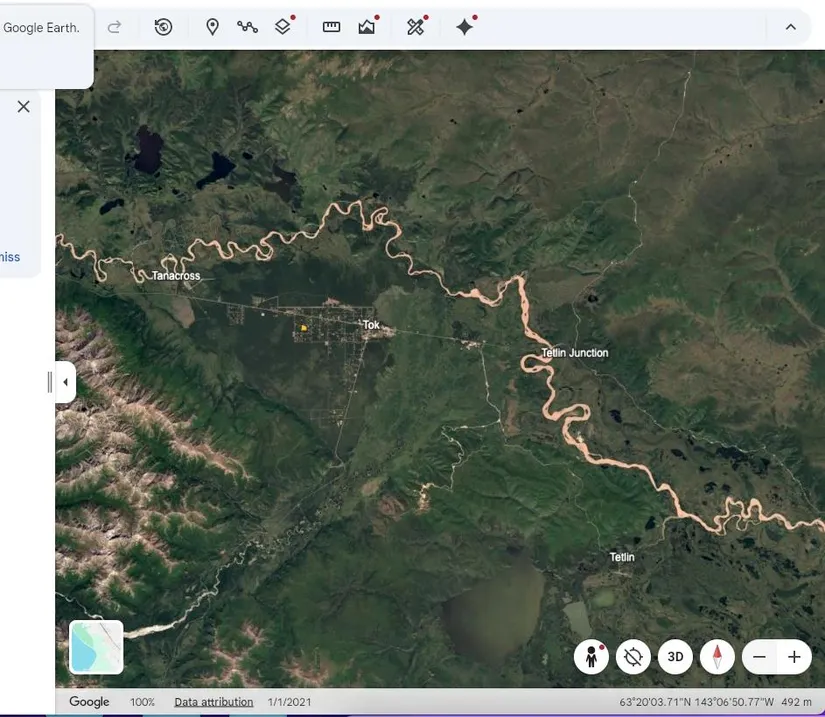Click the imagery photo icon in toolbar
This screenshot has width=825, height=717.
[367, 27]
